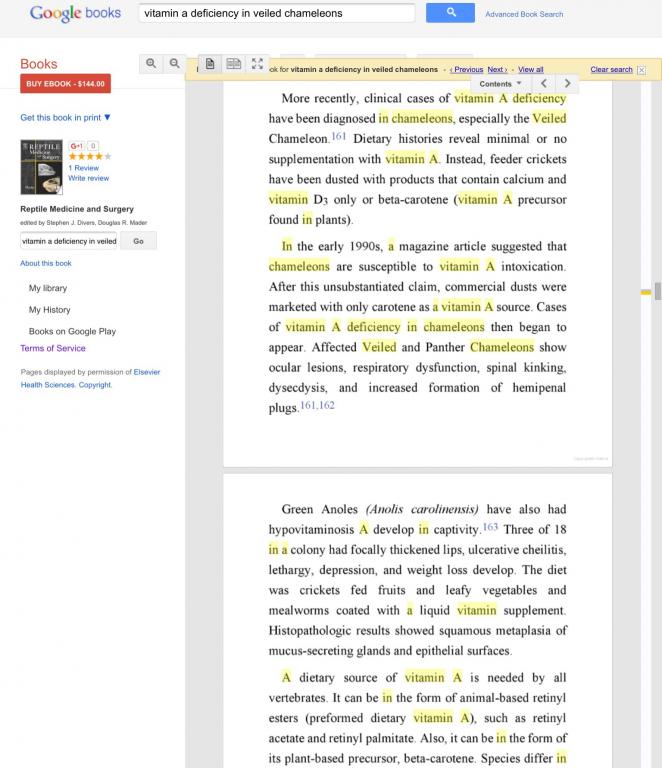Click the Clear search link
662x768 pixels.
click(x=611, y=70)
